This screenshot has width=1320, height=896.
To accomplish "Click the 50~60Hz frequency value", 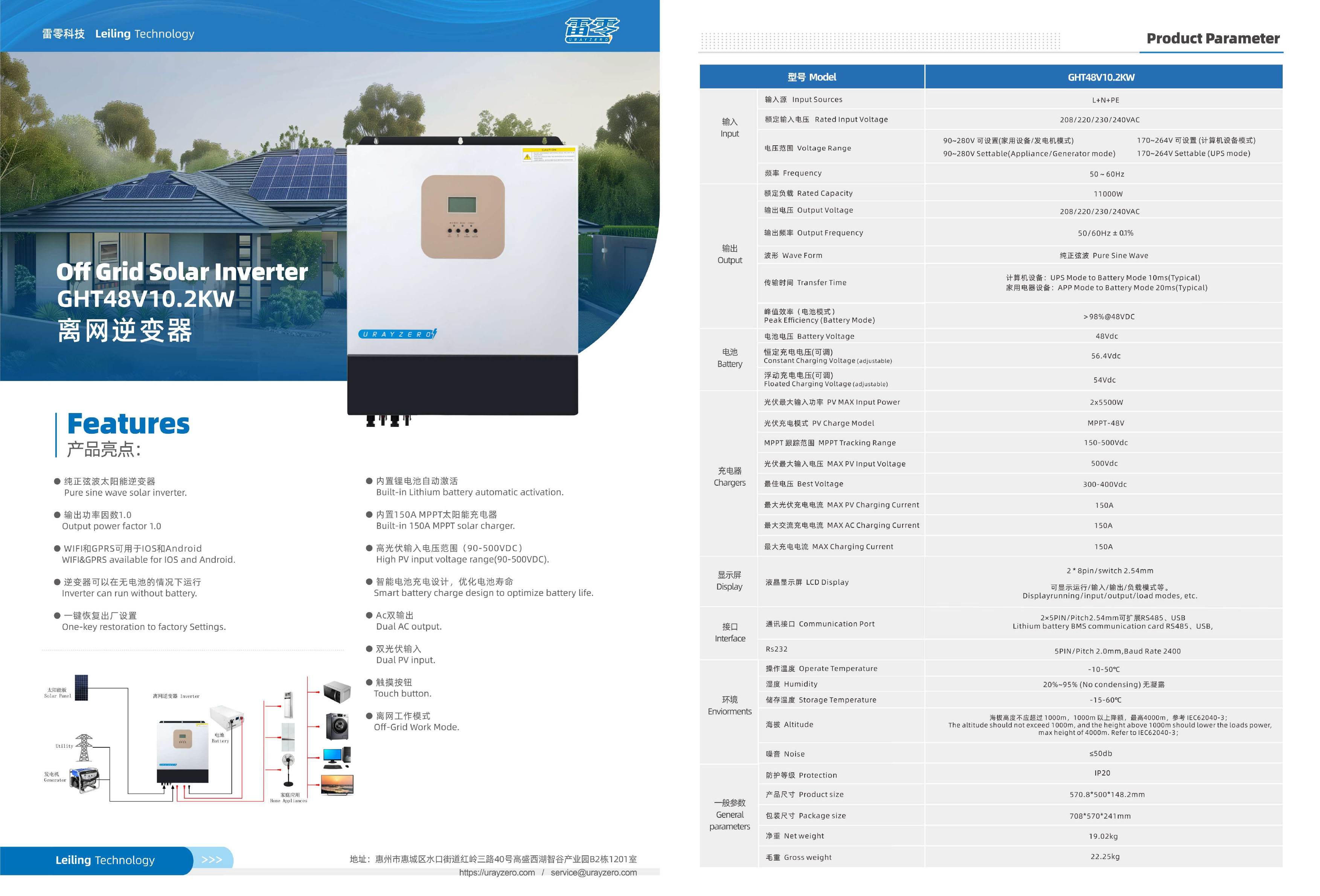I will coord(1107,174).
